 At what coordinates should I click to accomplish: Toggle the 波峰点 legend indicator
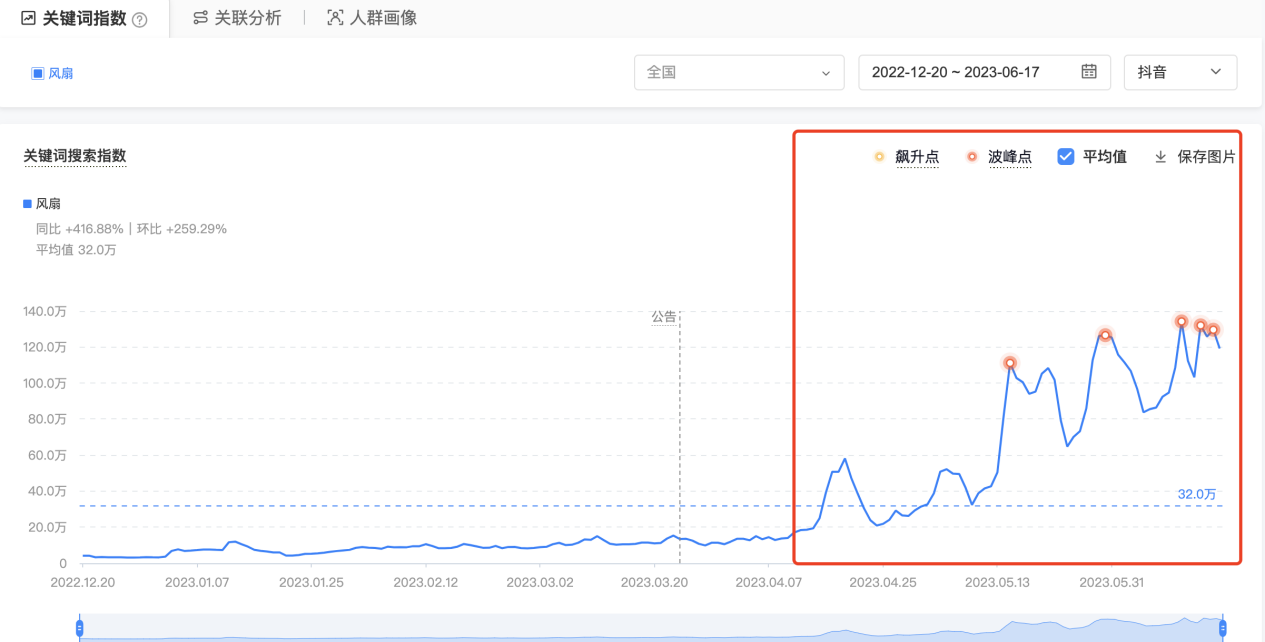coord(972,157)
